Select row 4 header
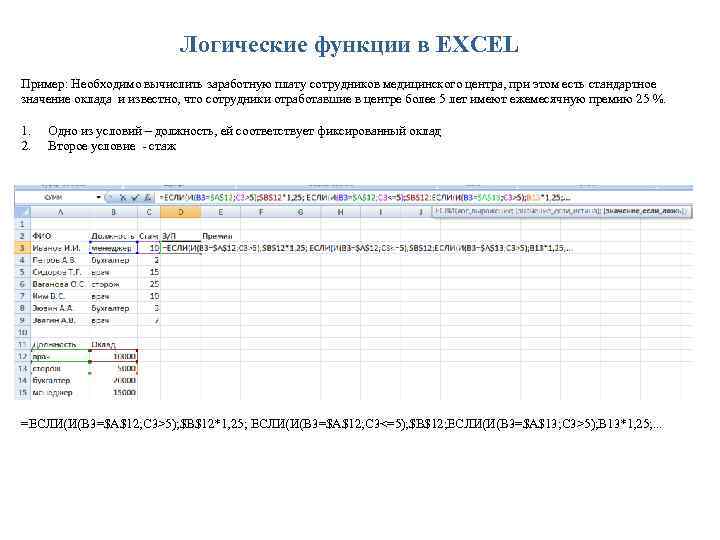 coord(22,260)
